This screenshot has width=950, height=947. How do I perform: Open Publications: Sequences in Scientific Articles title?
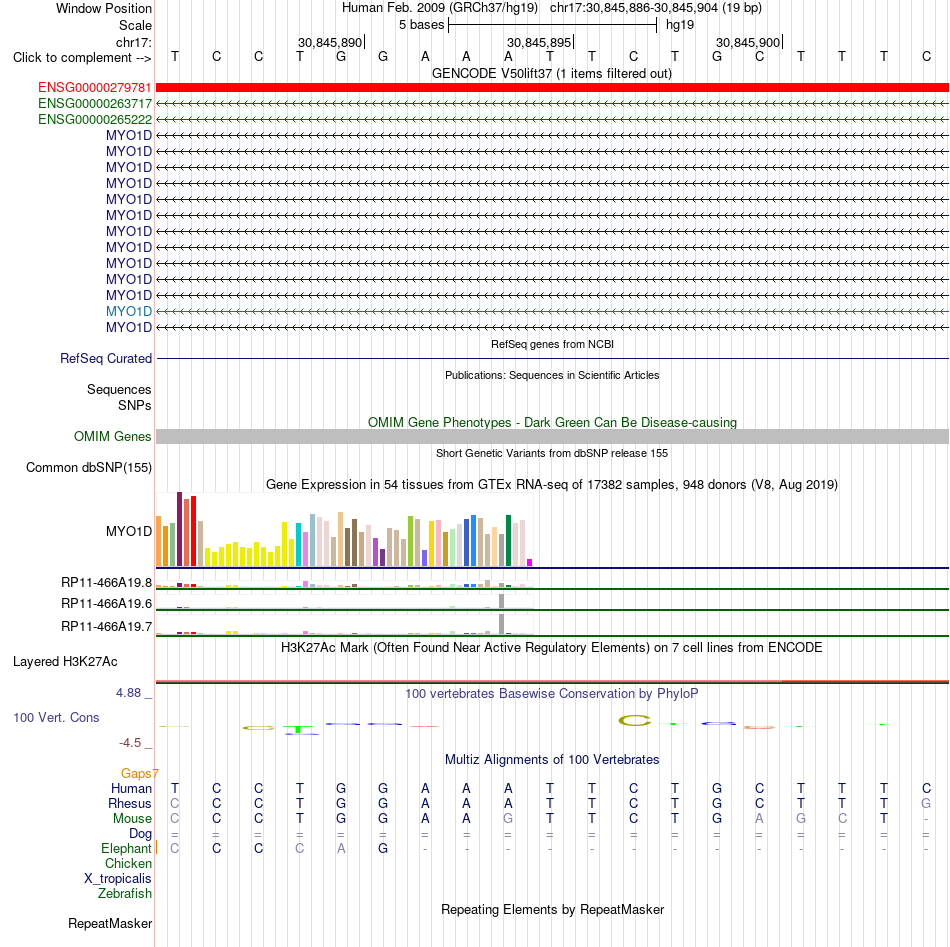tap(552, 375)
